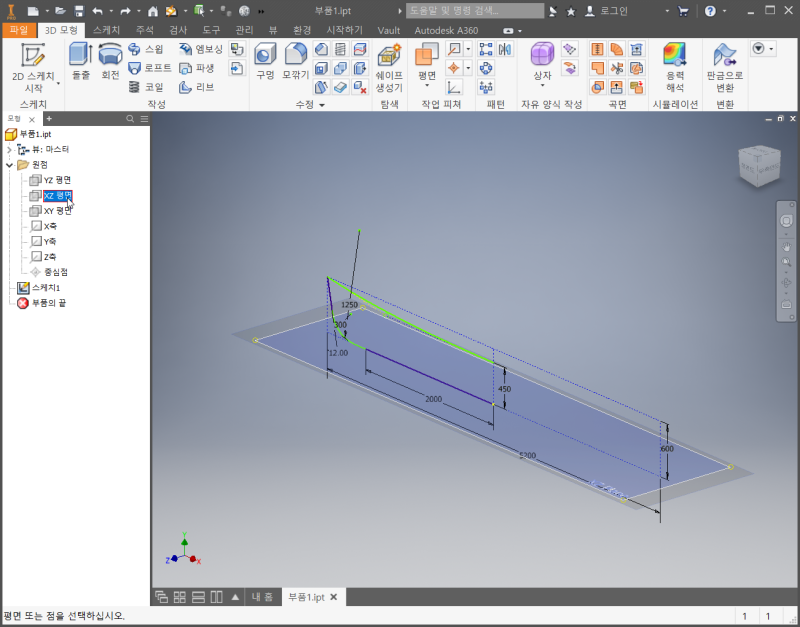Open the full navigation wheel
The width and height of the screenshot is (800, 627).
786,221
